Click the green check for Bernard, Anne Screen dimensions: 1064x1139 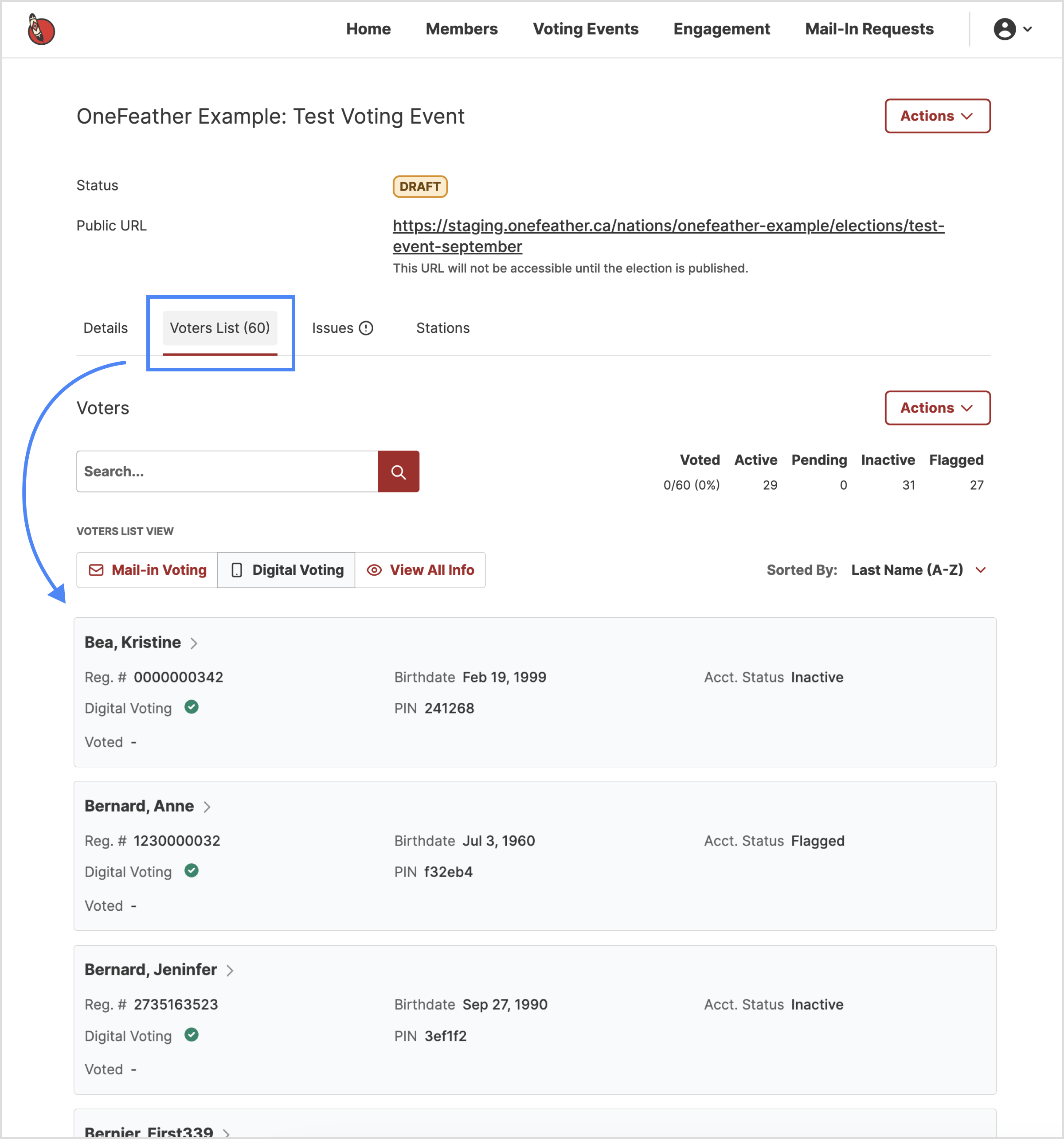tap(192, 871)
